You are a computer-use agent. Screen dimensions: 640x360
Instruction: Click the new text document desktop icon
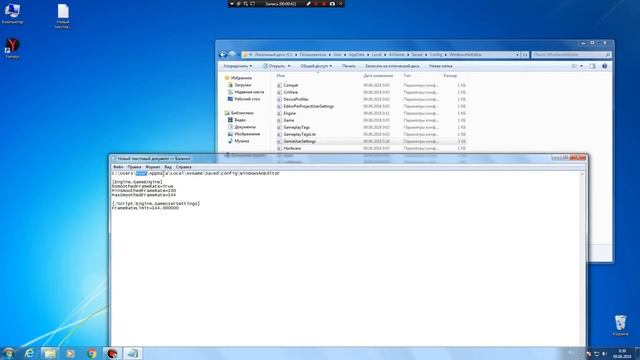pos(62,16)
